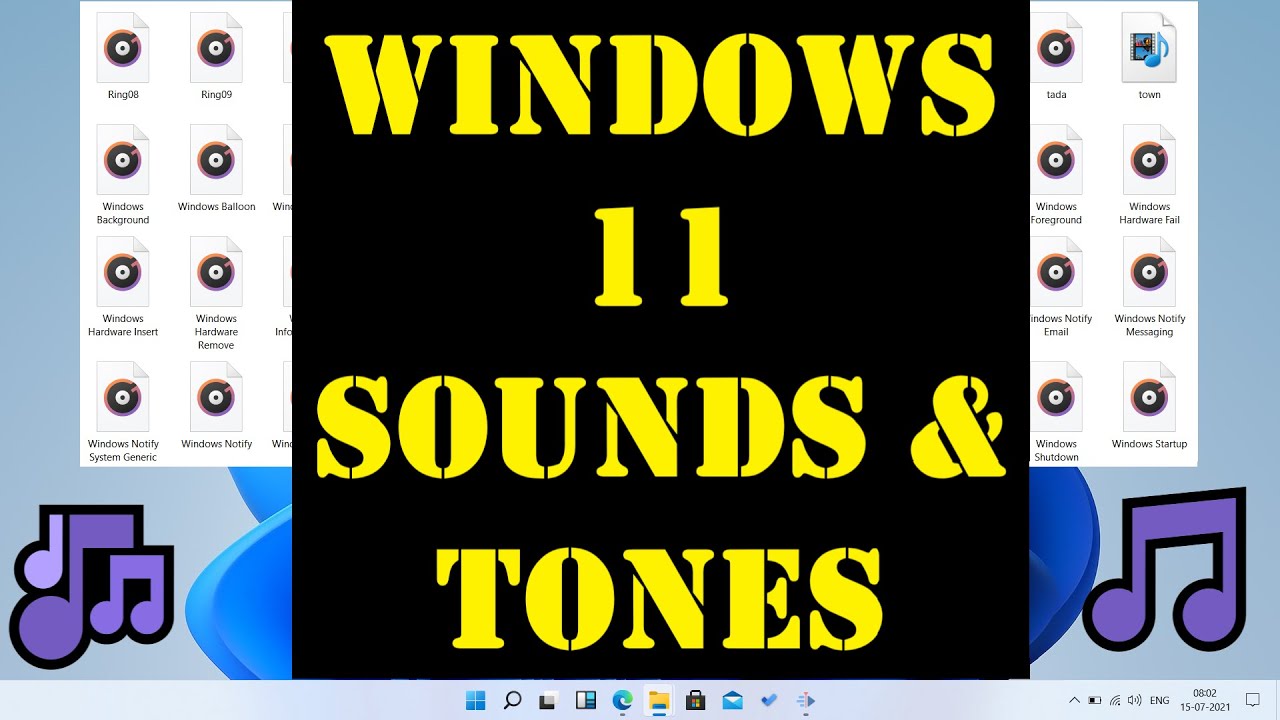The width and height of the screenshot is (1280, 720).
Task: Open the Widgets panel
Action: click(x=585, y=700)
